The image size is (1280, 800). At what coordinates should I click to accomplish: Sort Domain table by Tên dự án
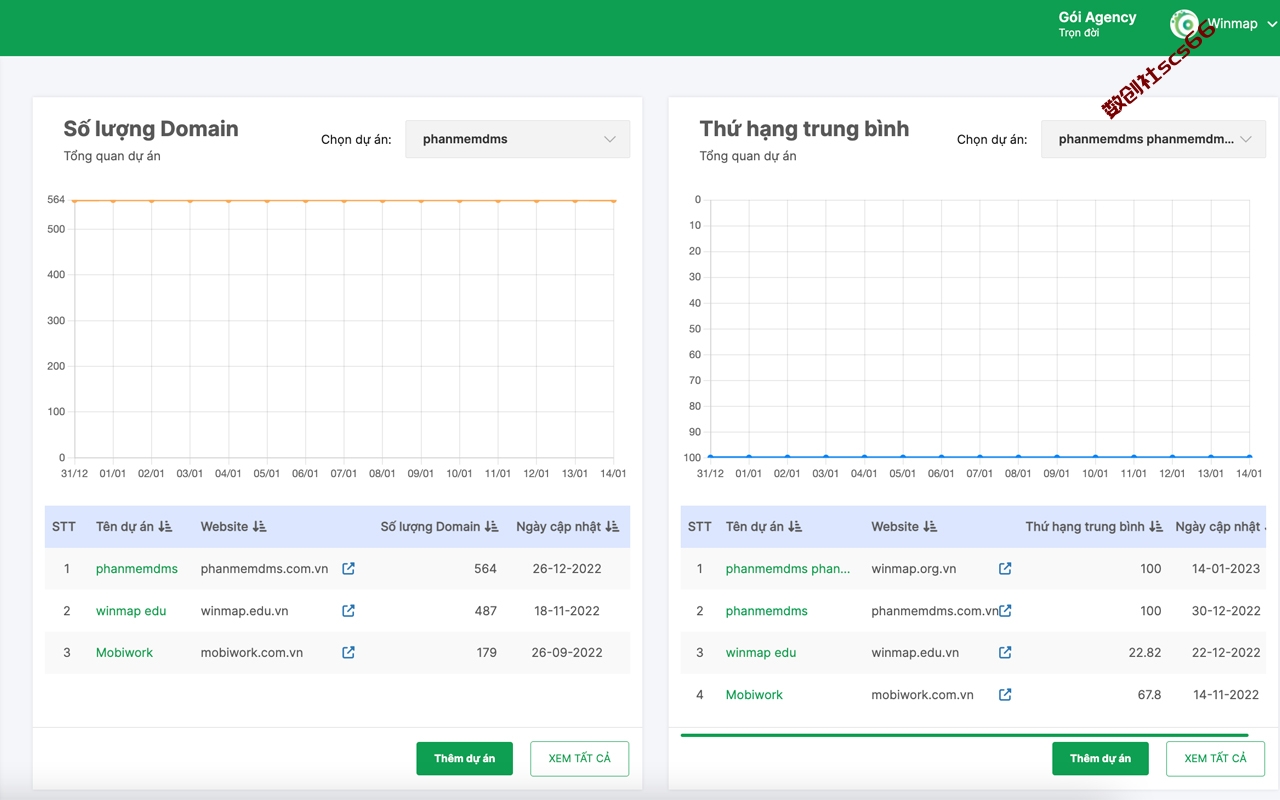point(165,526)
